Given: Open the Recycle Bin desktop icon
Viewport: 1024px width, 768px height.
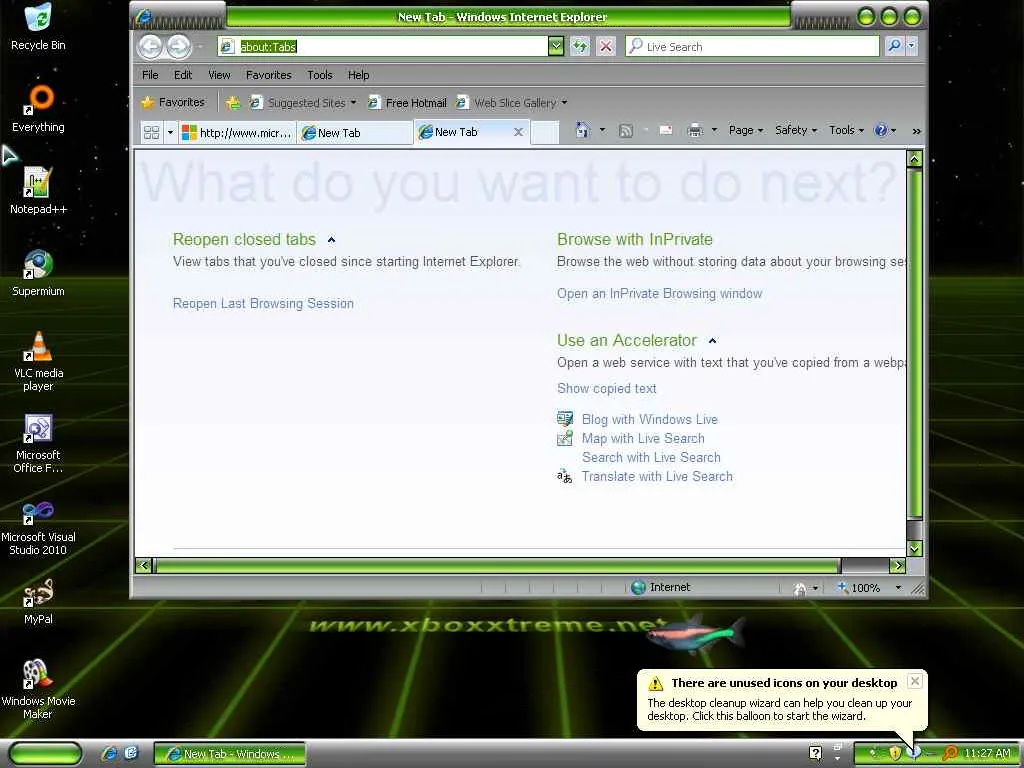Looking at the screenshot, I should 38,27.
